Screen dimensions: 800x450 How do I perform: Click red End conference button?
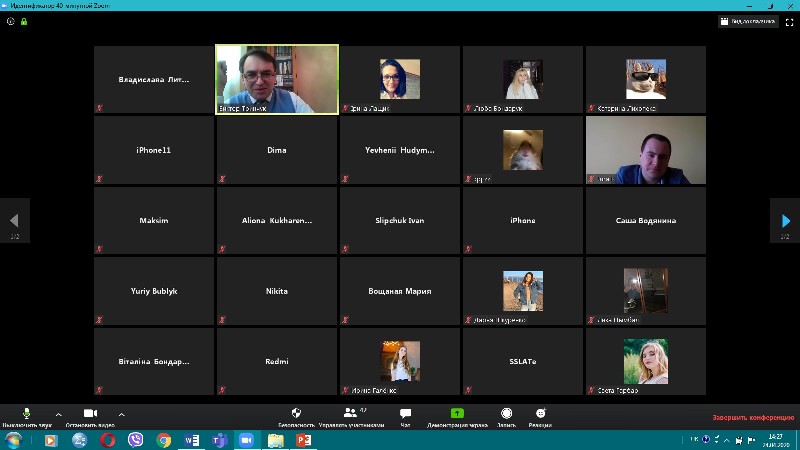pyautogui.click(x=753, y=417)
